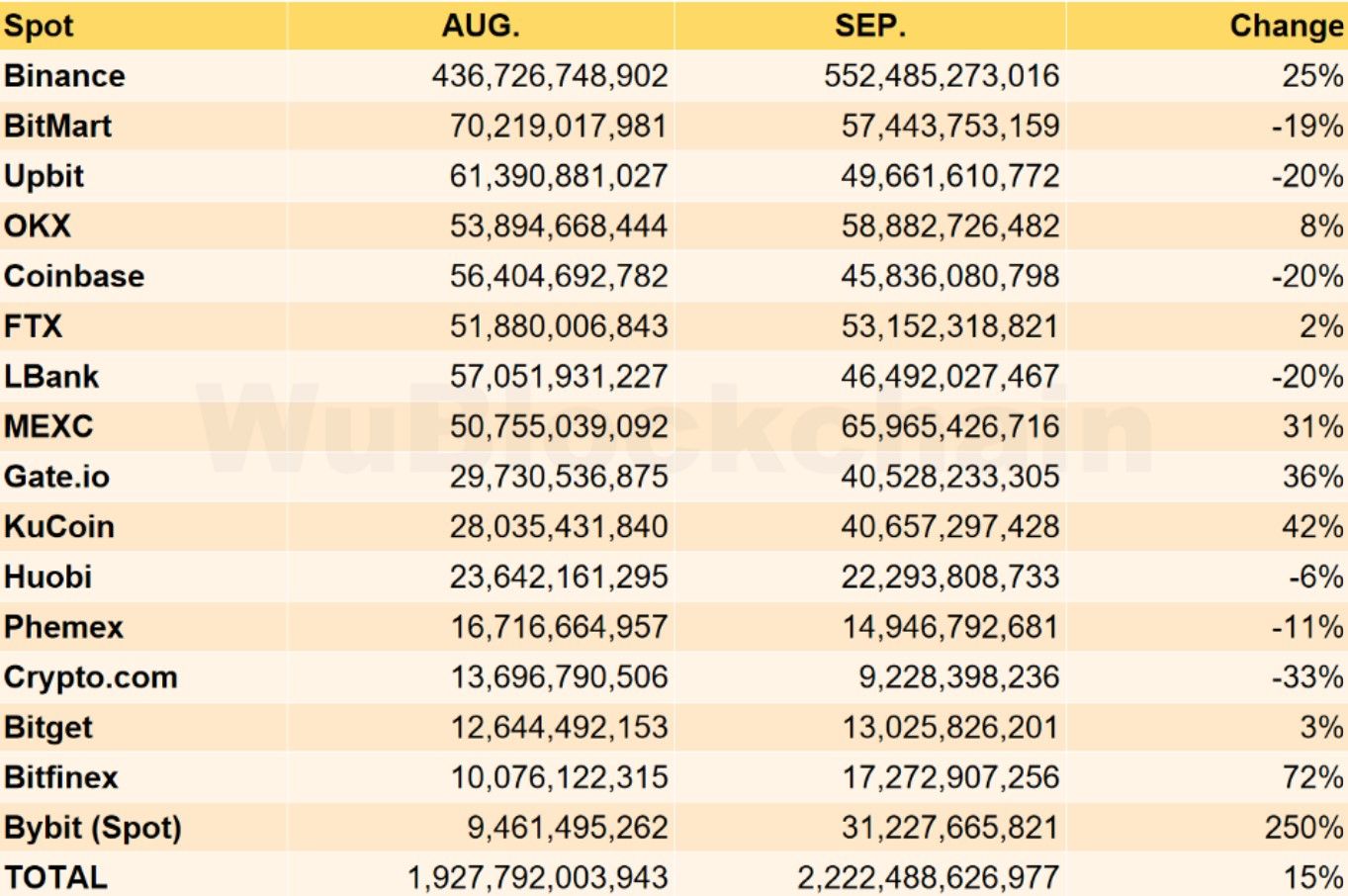Select the AUG. column header
Image resolution: width=1348 pixels, height=896 pixels.
tap(480, 26)
